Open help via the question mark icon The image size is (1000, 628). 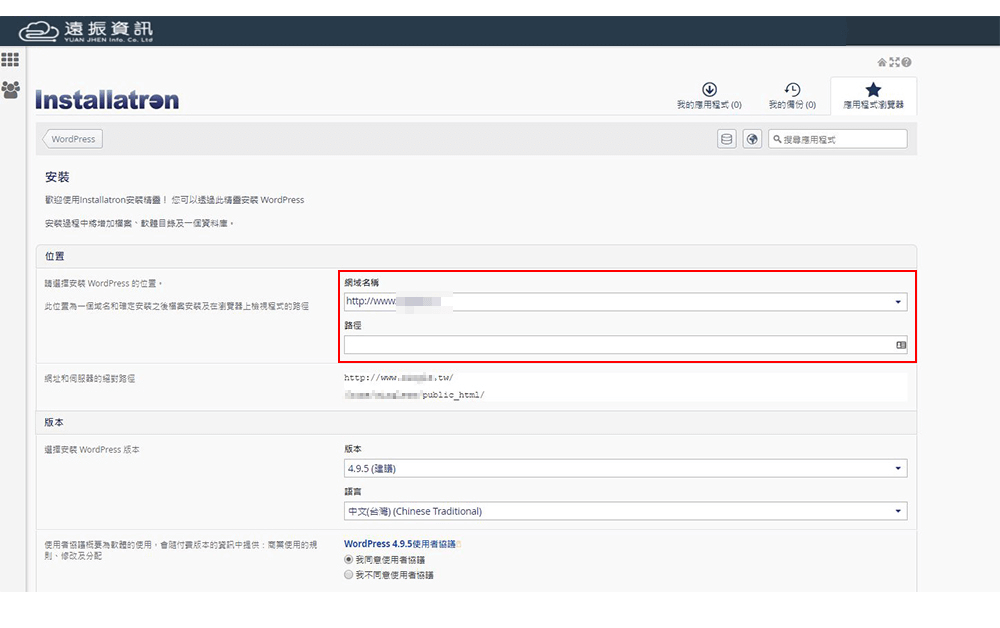coord(906,62)
